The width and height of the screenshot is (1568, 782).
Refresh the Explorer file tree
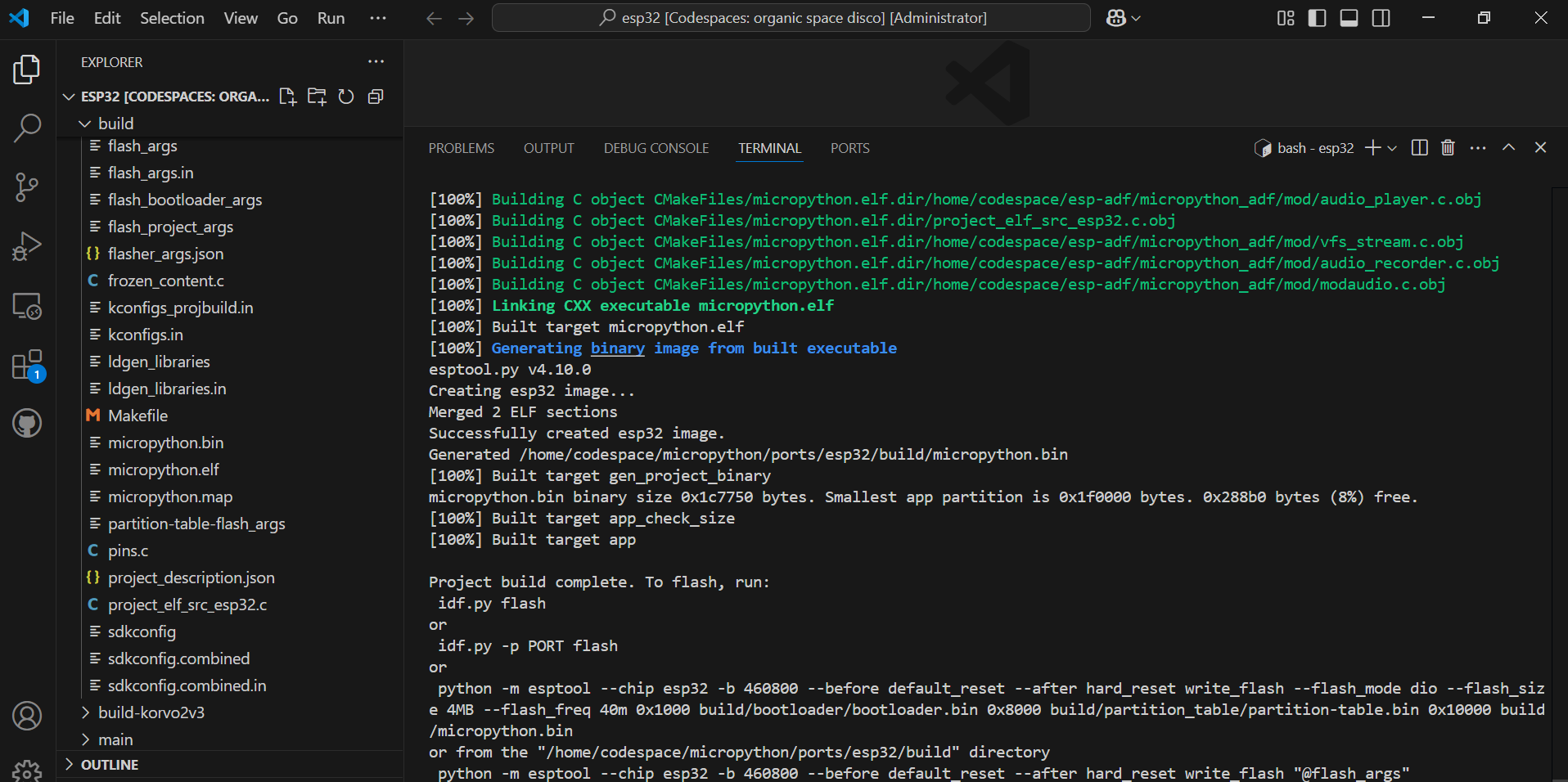[x=345, y=97]
